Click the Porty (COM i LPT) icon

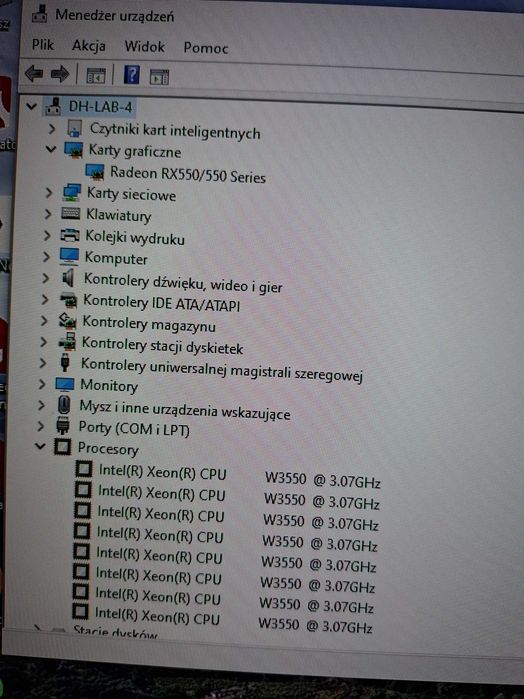[63, 426]
